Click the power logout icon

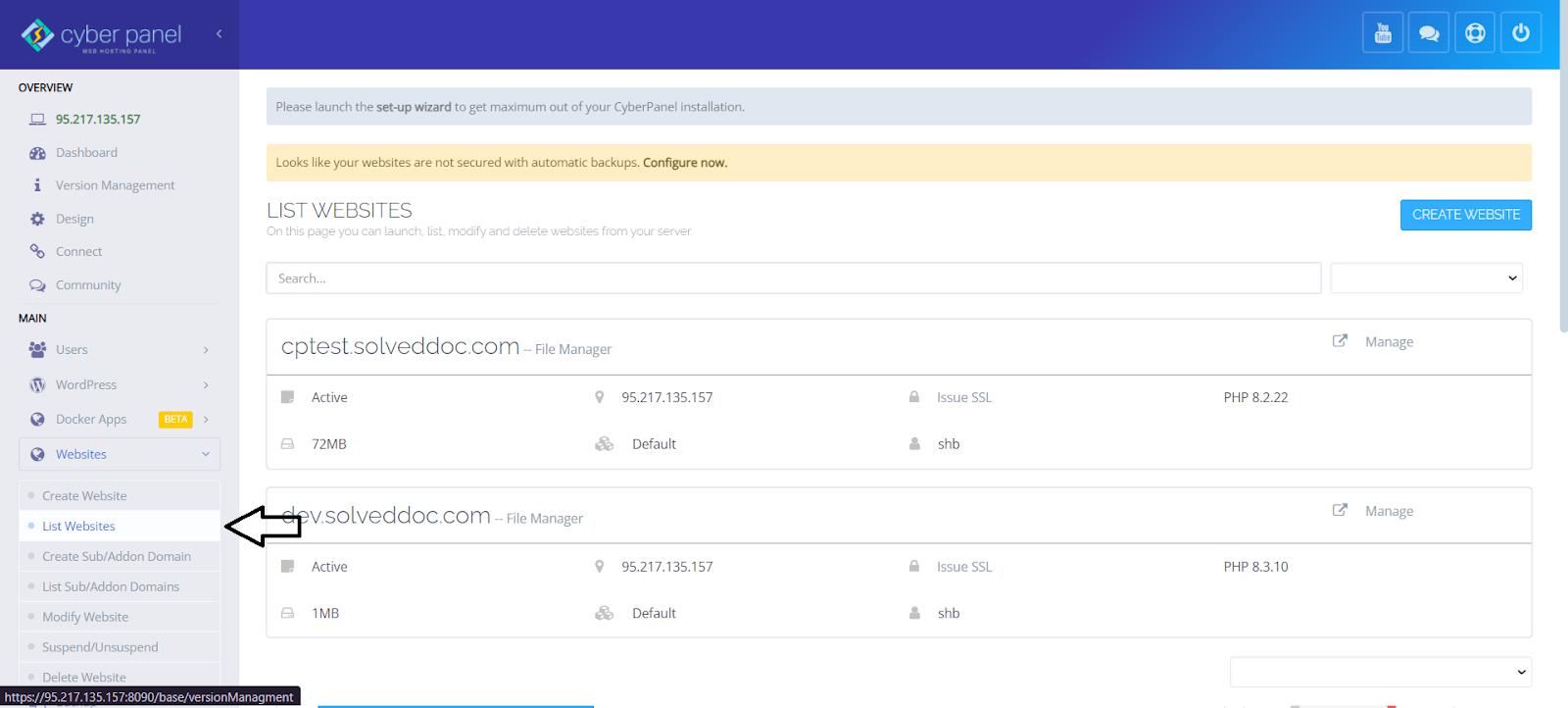1521,33
